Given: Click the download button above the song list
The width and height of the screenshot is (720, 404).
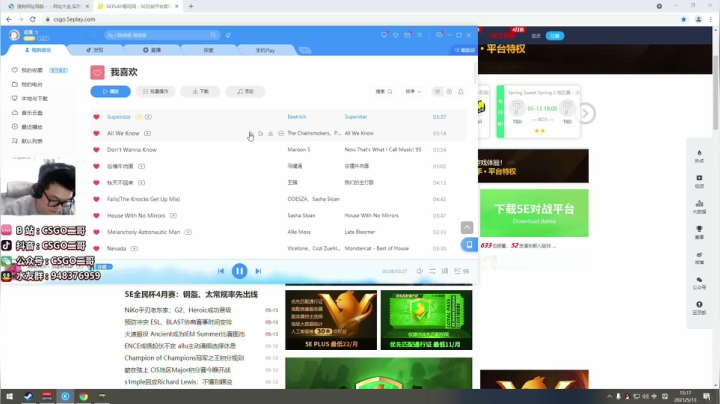Looking at the screenshot, I should 200,91.
